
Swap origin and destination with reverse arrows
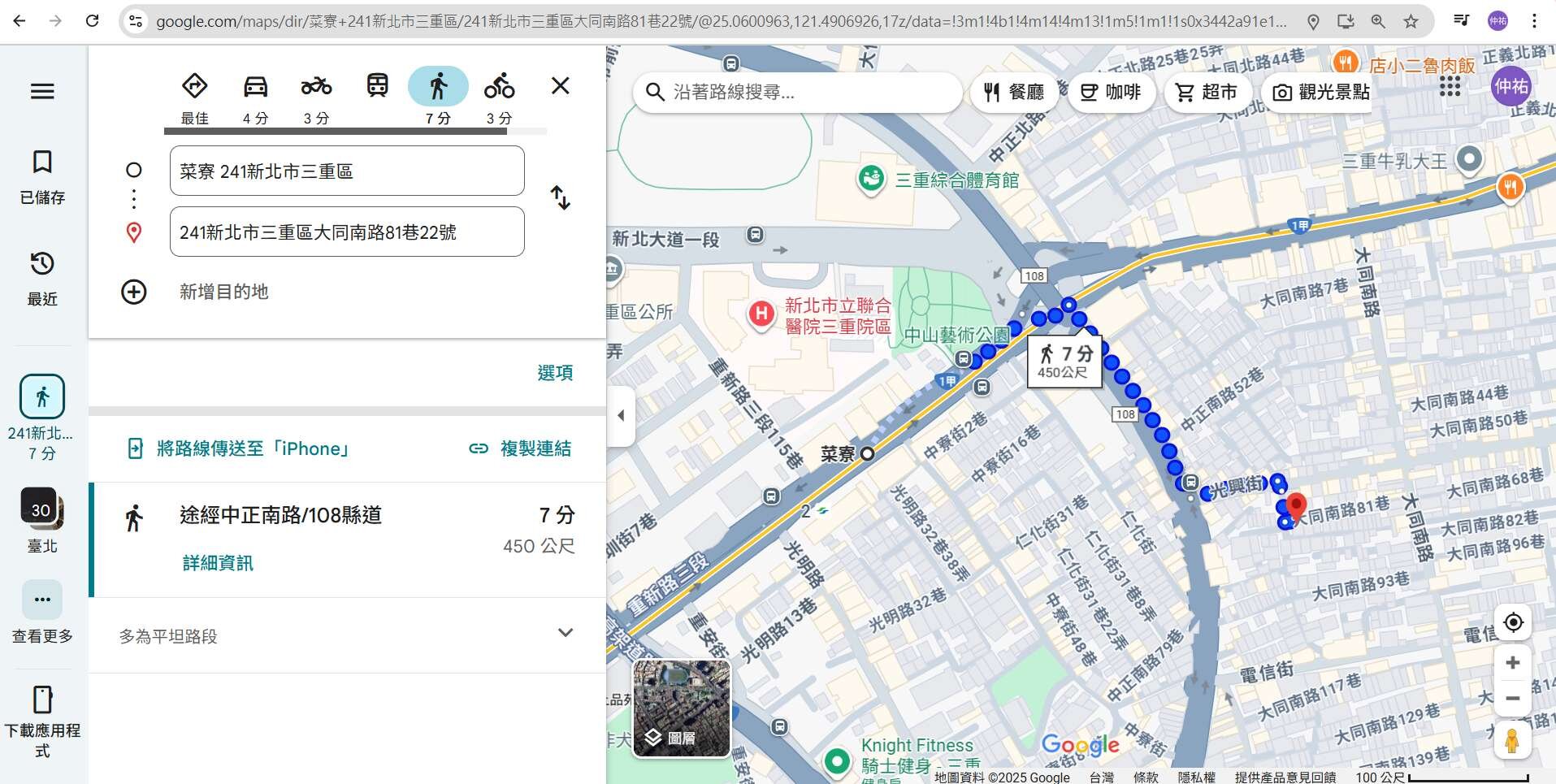click(x=561, y=197)
